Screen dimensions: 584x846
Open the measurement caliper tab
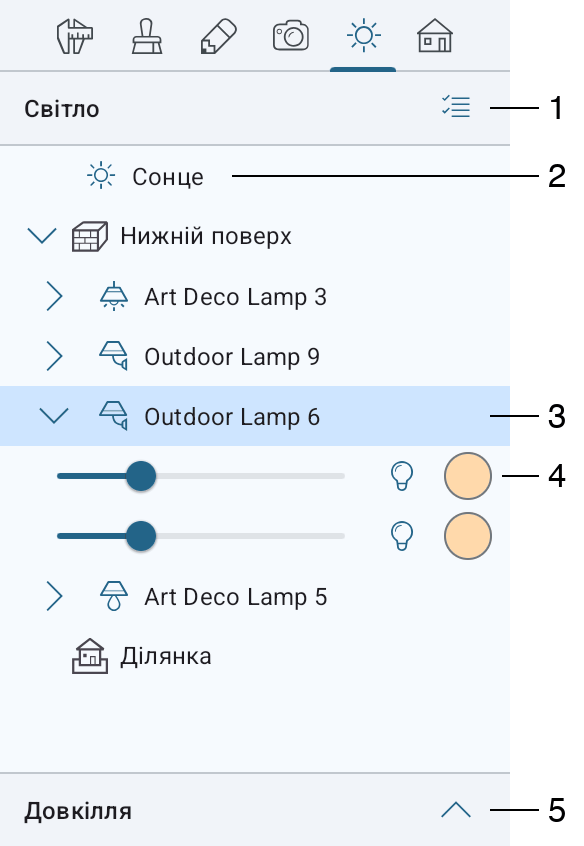pos(75,36)
